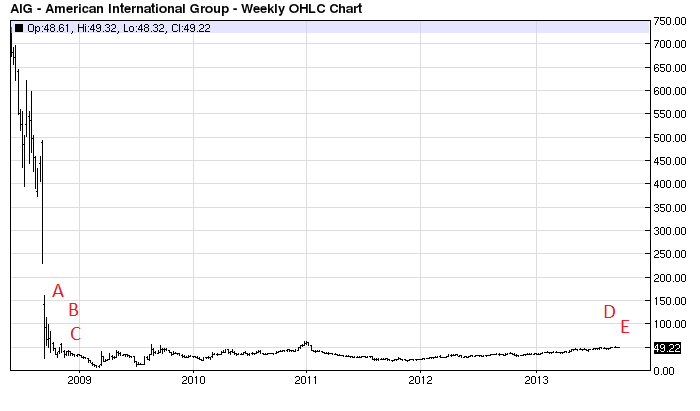Click the 300.00 price axis label
Viewport: 700px width, 411px height.
pyautogui.click(x=670, y=231)
